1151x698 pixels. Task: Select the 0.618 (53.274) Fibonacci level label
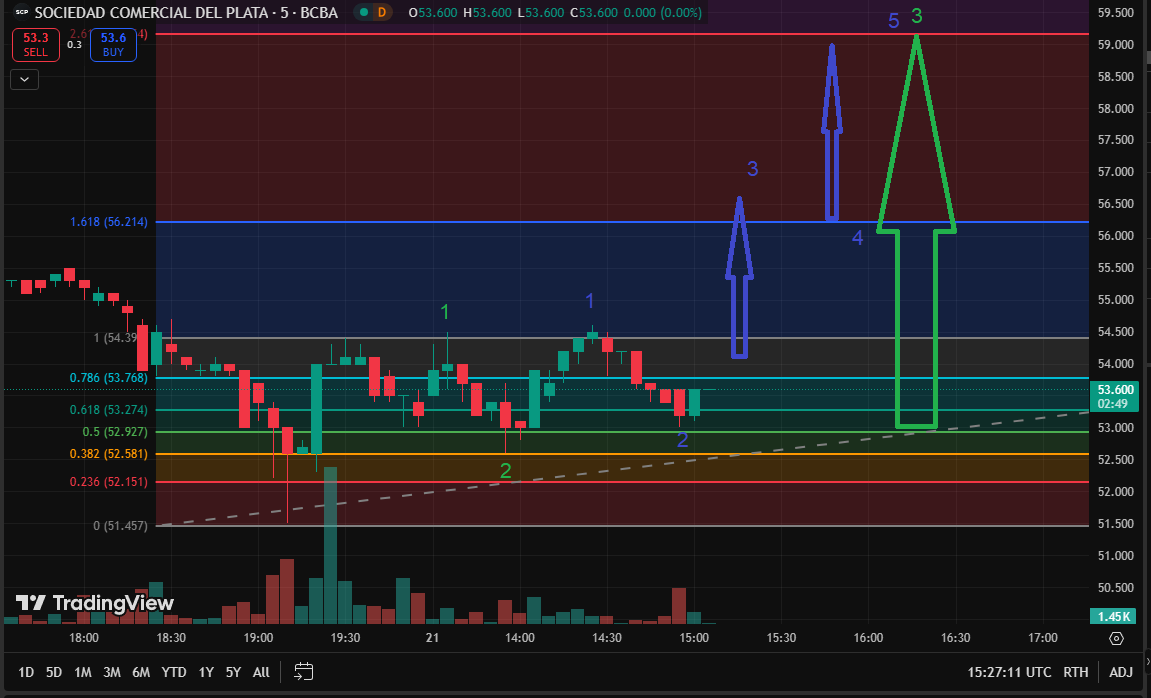(x=109, y=410)
